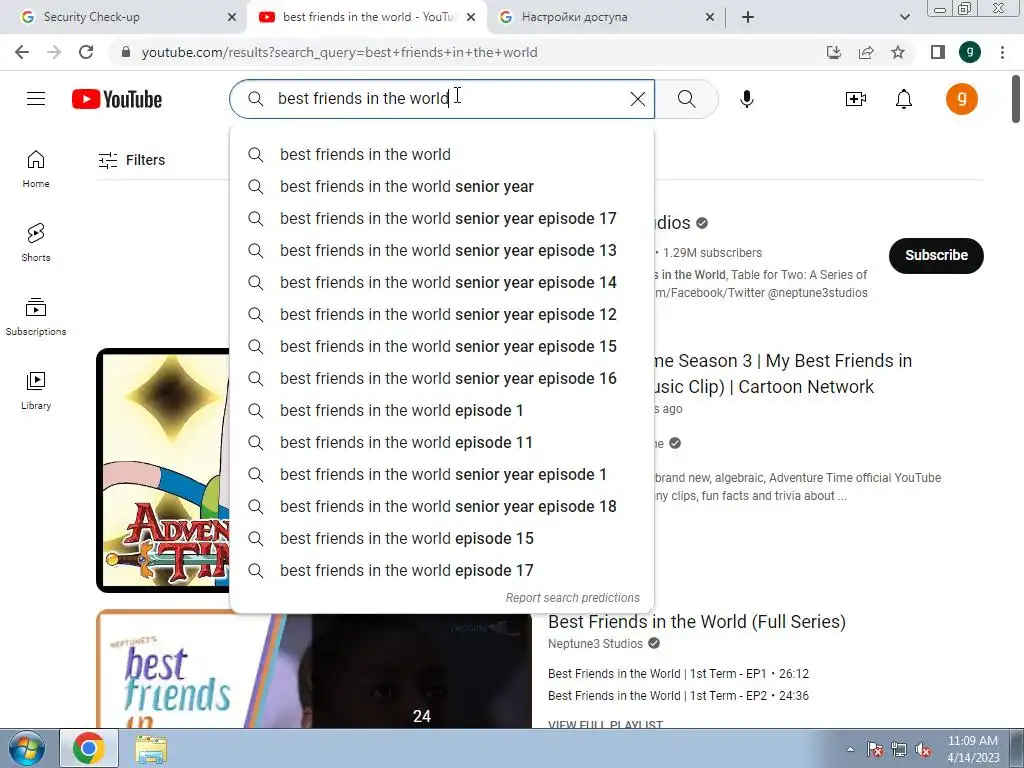Reload the page
Image resolution: width=1024 pixels, height=768 pixels.
pyautogui.click(x=86, y=52)
